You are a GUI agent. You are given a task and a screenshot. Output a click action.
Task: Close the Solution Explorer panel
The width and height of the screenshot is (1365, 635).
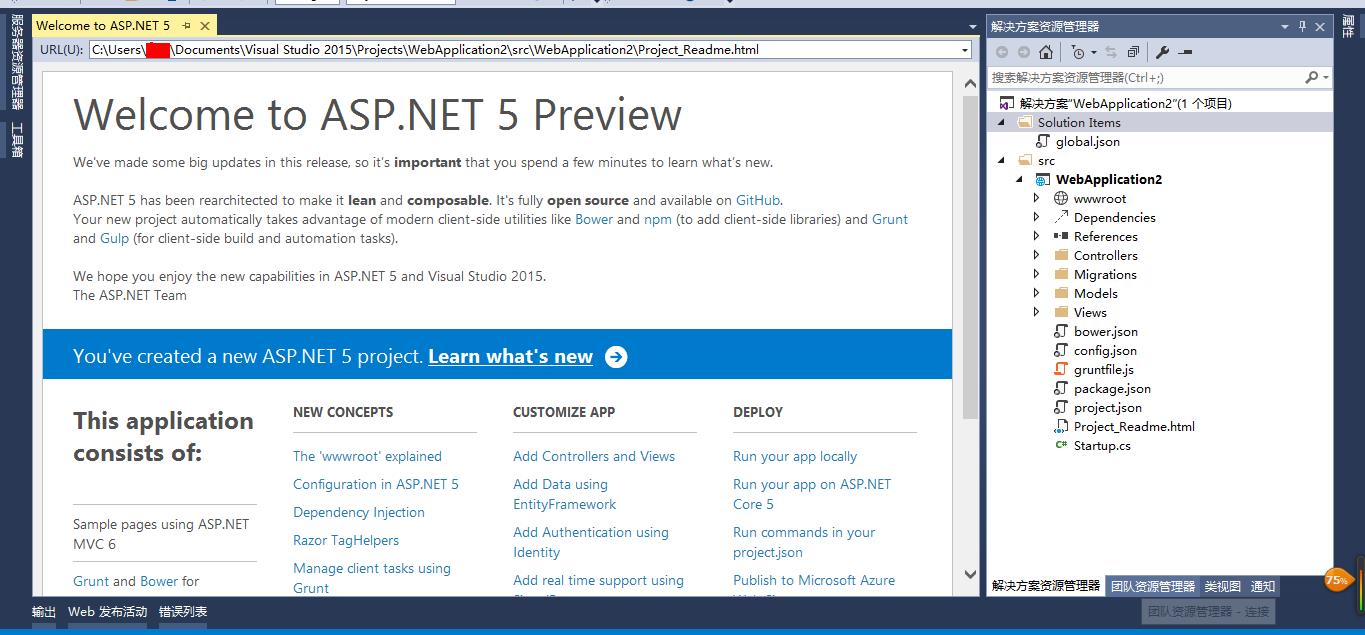coord(1320,27)
